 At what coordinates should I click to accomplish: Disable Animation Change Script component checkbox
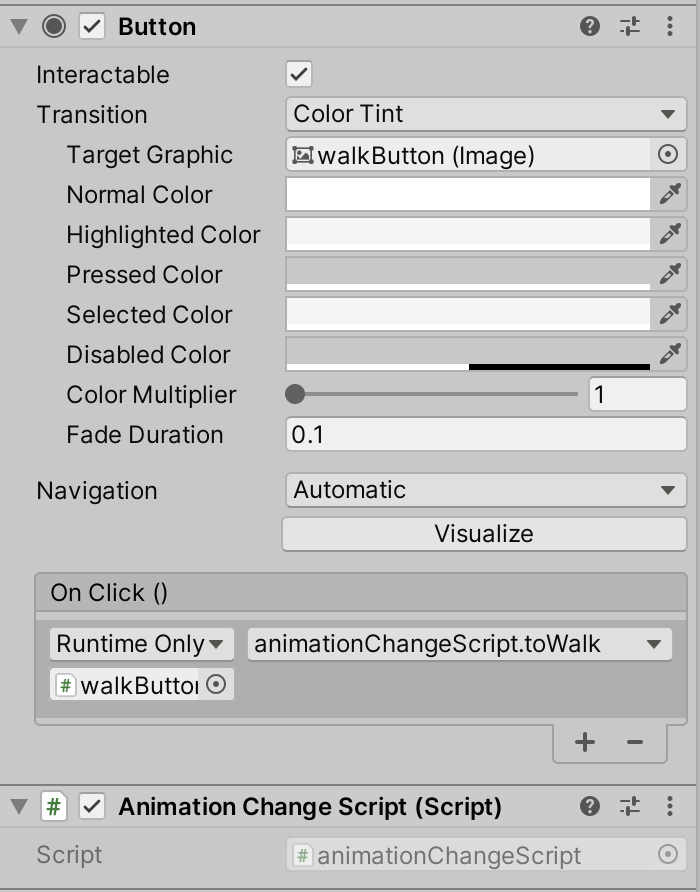click(92, 806)
